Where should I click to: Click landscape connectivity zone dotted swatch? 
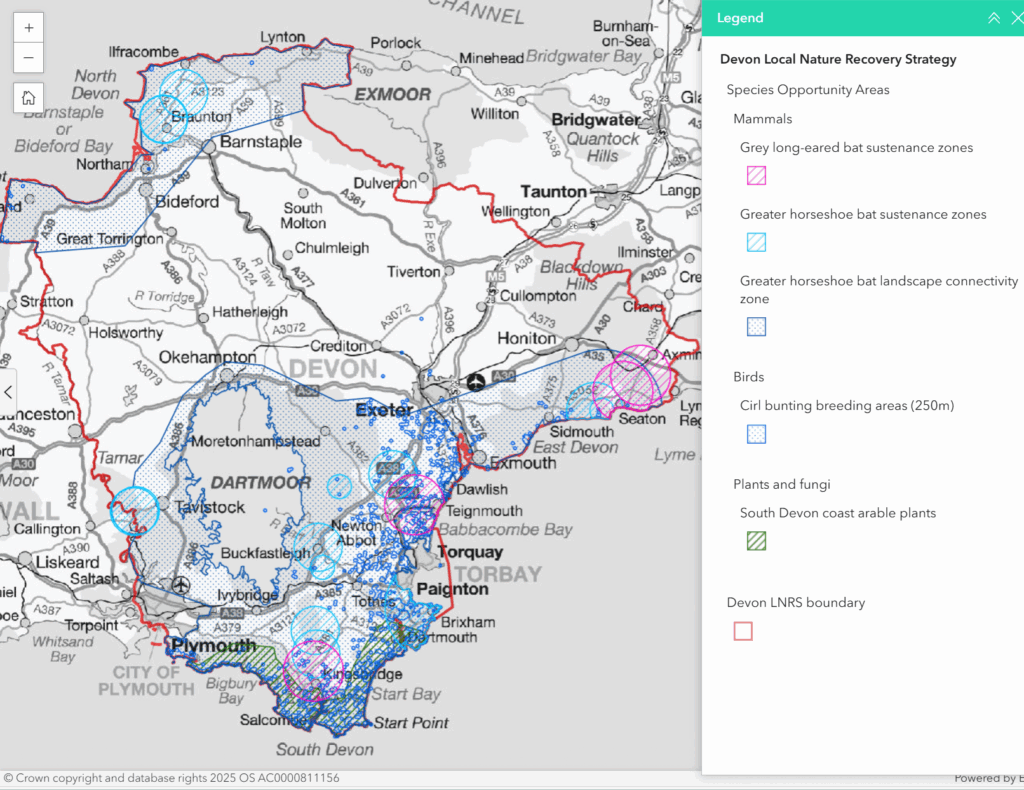point(756,326)
